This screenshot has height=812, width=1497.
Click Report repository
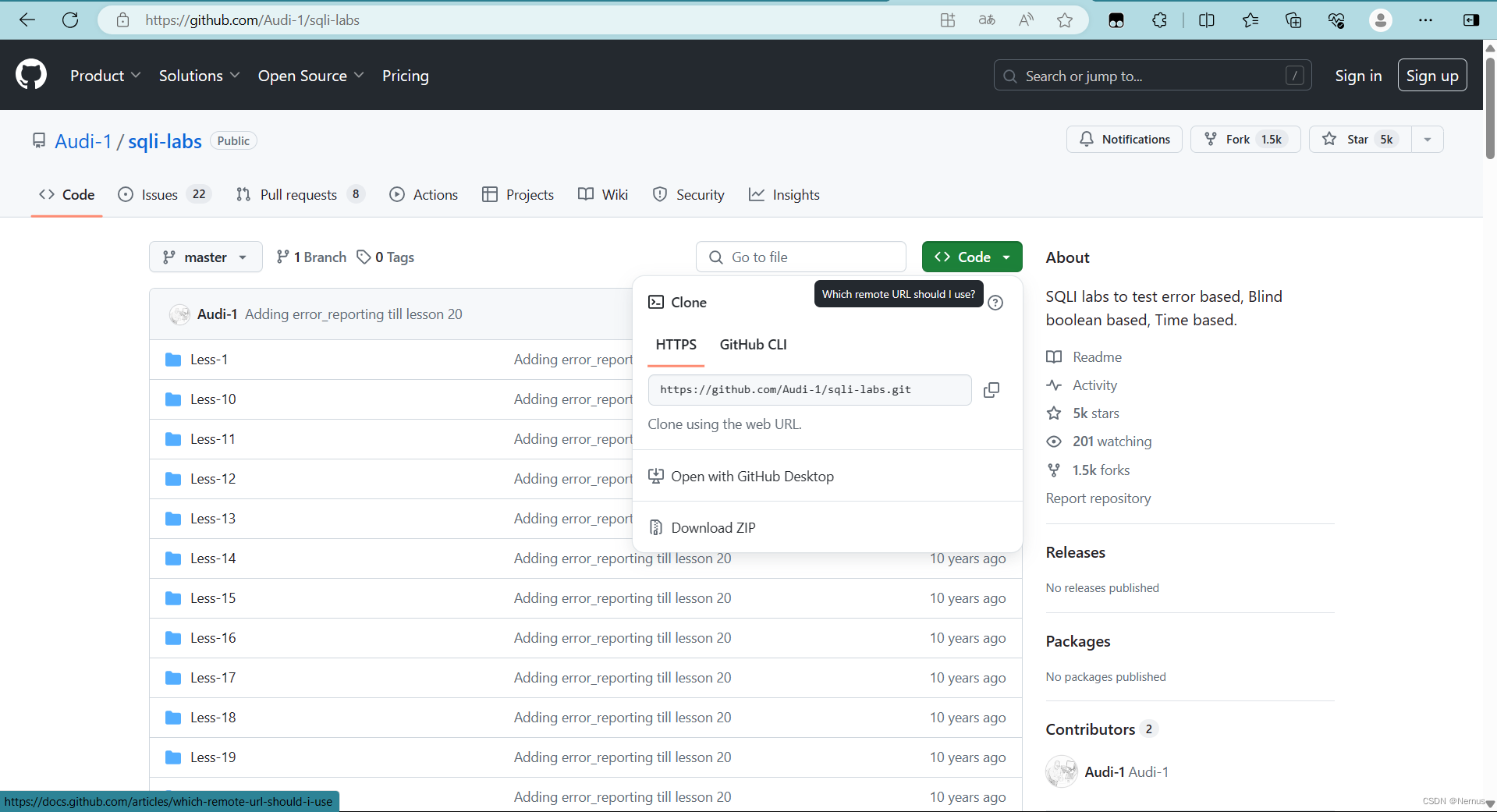point(1098,498)
